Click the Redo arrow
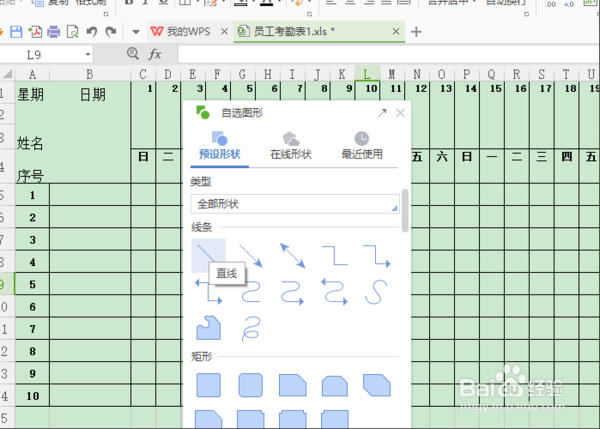This screenshot has width=600, height=429. pyautogui.click(x=111, y=31)
